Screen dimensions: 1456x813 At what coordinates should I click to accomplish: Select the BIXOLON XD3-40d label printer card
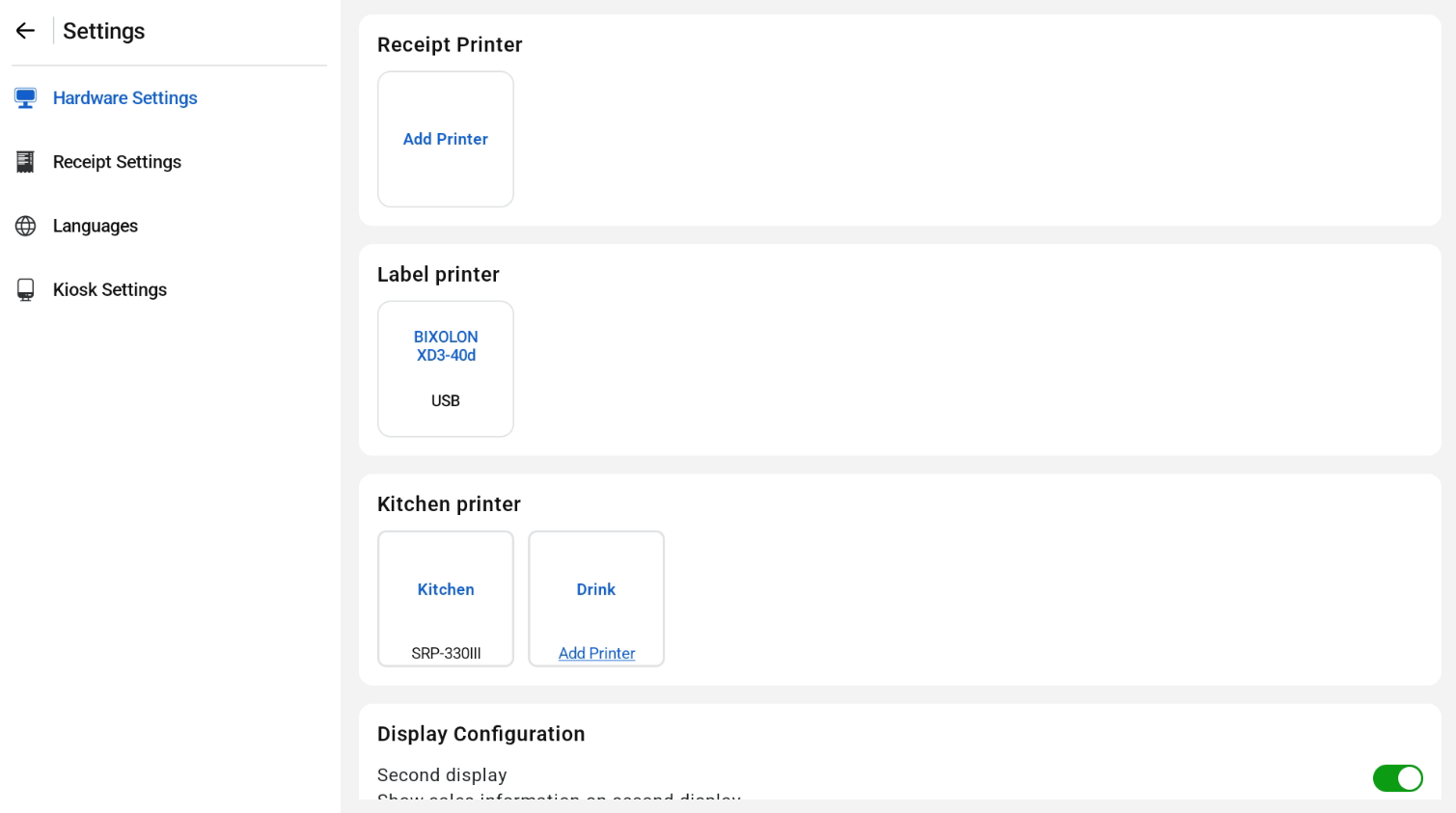pos(446,368)
